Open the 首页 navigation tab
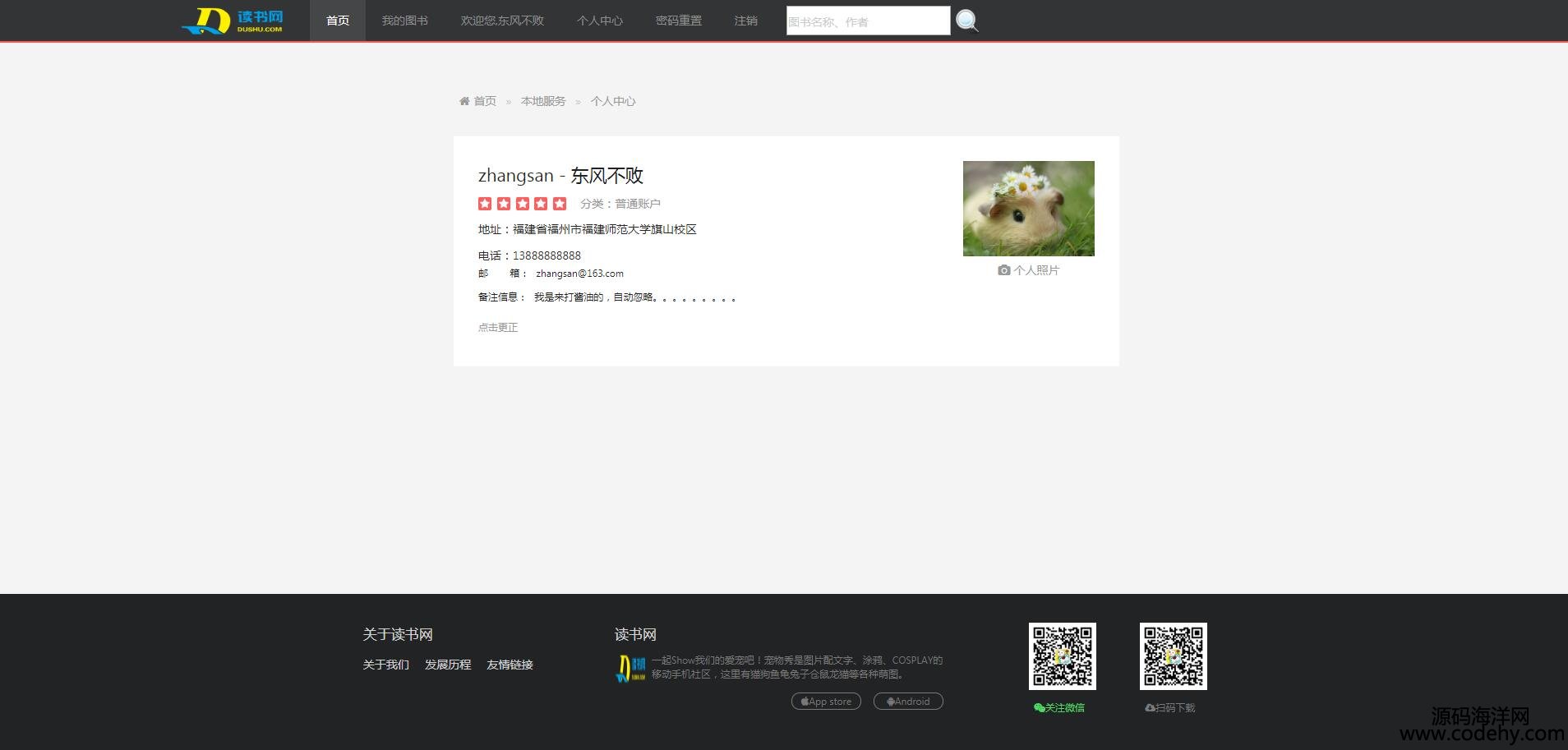This screenshot has height=750, width=1568. coord(338,21)
